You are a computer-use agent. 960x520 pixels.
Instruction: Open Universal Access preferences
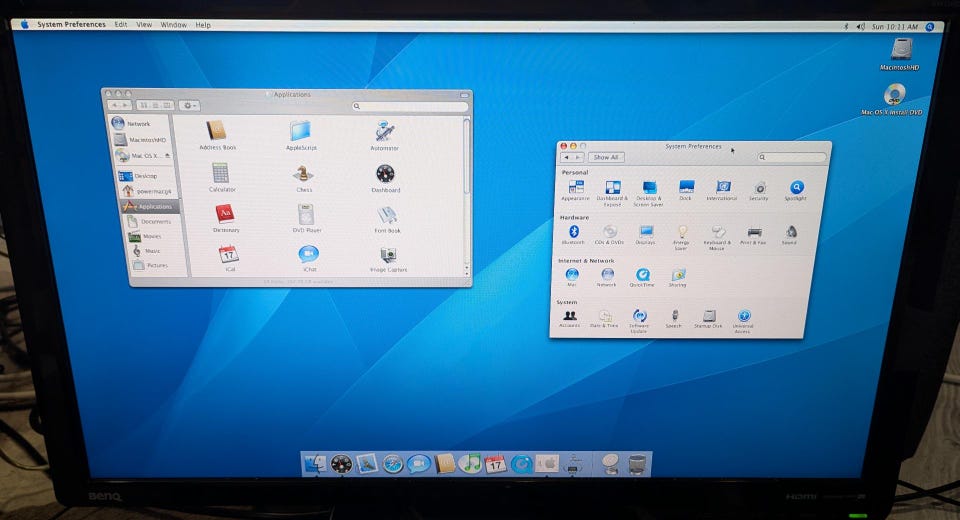(x=743, y=320)
